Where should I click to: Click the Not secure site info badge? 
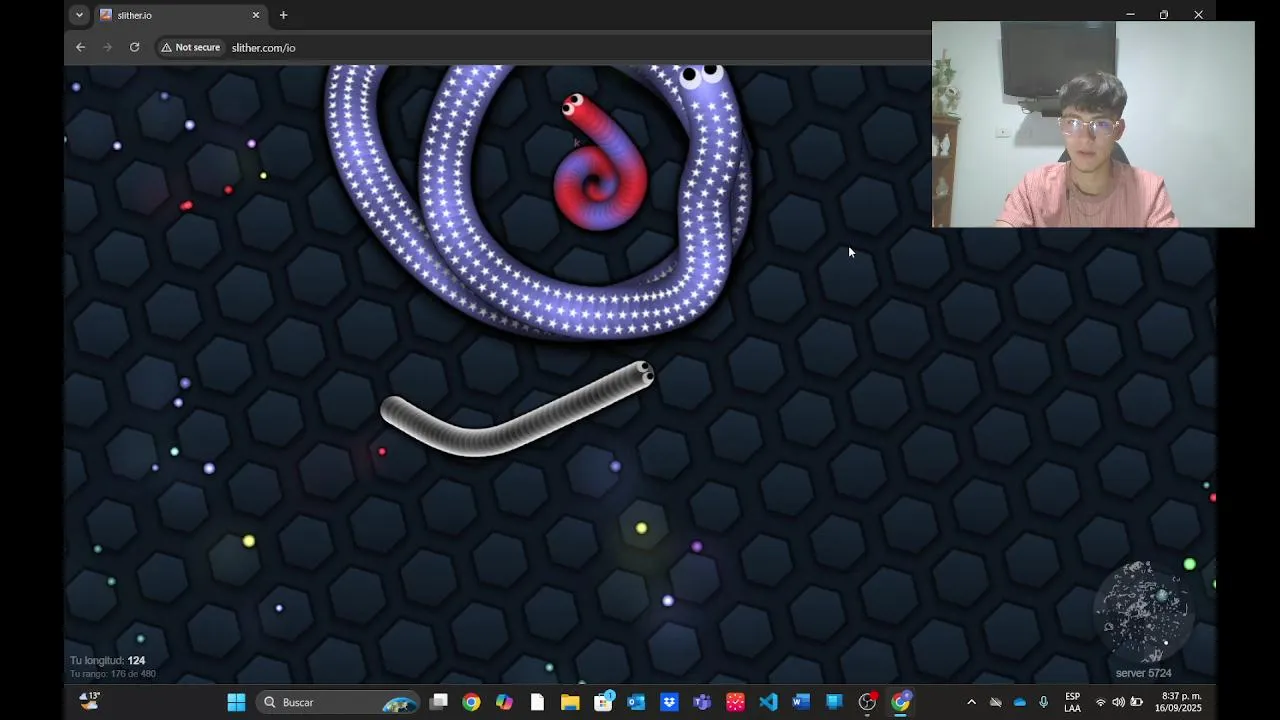190,47
